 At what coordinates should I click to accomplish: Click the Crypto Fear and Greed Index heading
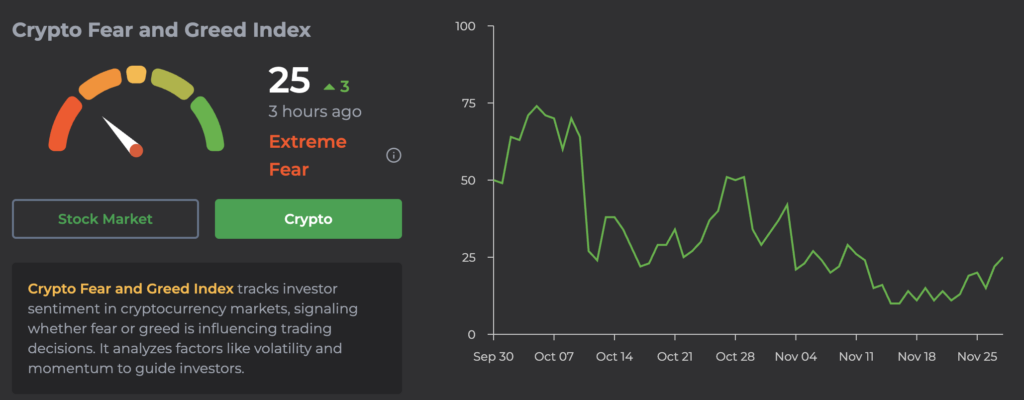click(161, 30)
